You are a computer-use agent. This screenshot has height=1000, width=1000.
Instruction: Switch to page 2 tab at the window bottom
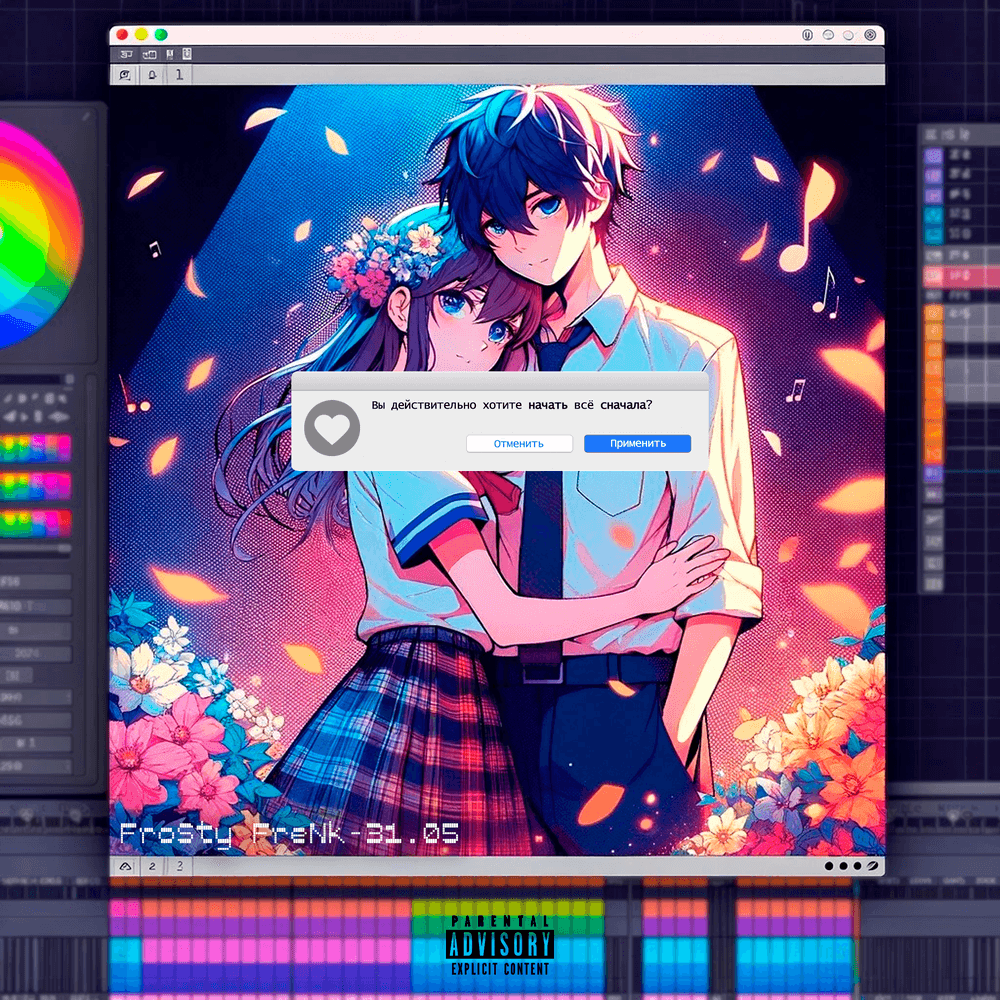152,867
